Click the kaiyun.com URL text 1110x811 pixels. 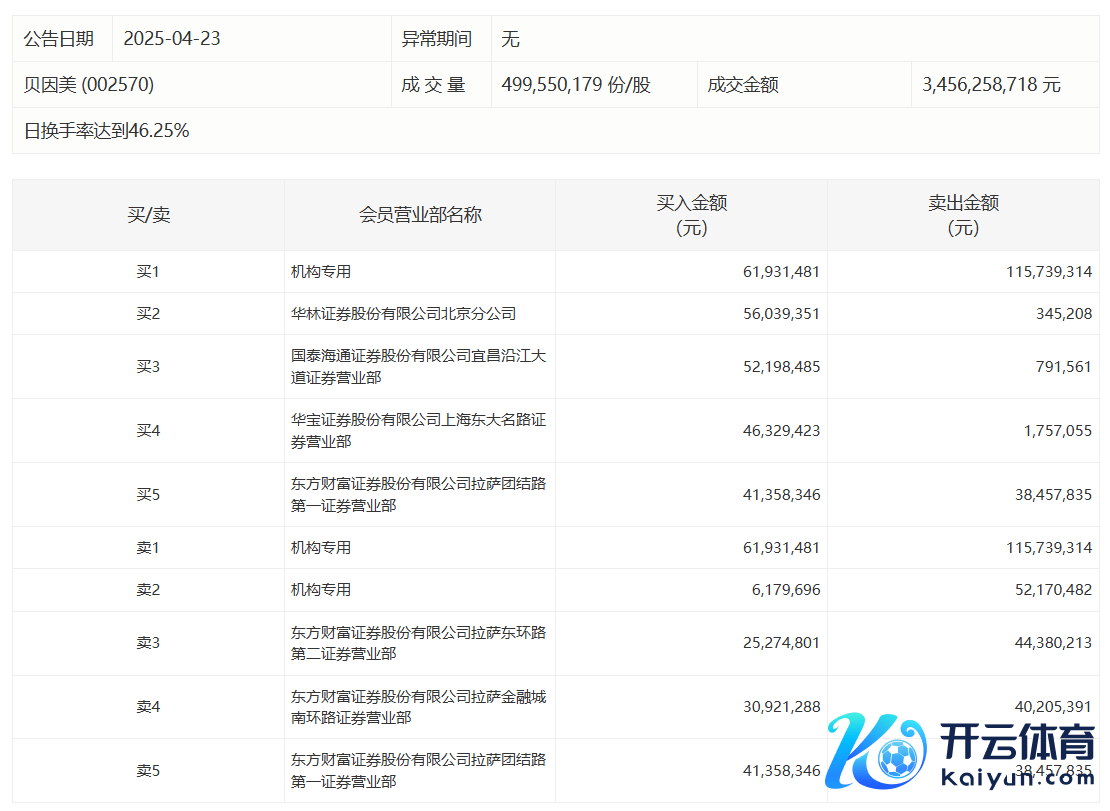pyautogui.click(x=1018, y=779)
